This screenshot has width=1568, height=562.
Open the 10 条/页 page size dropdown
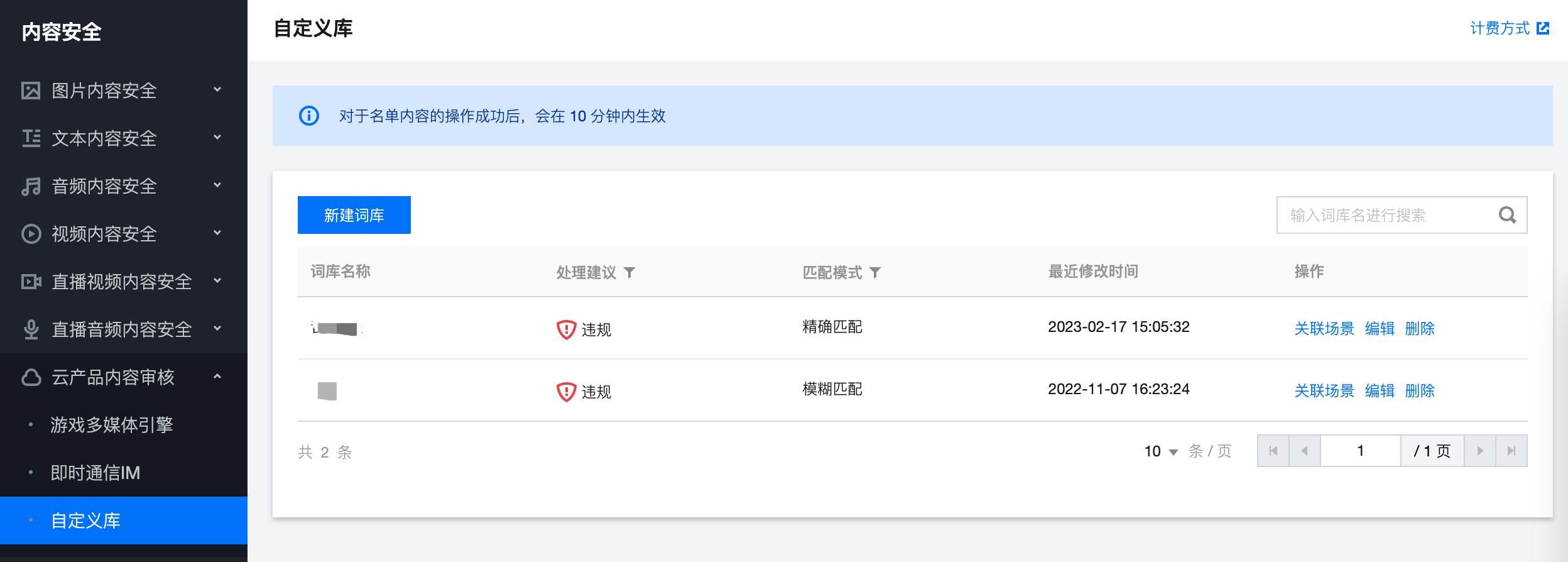[x=1160, y=451]
